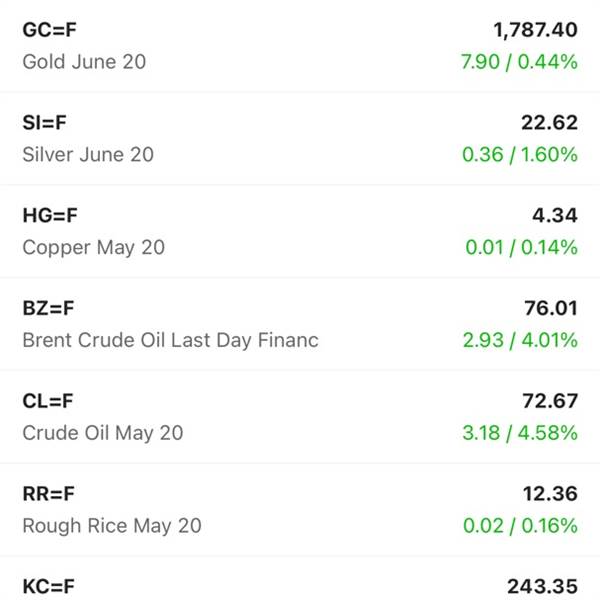Tap the 1,787.40 gold price
Screen dimensions: 600x600
pyautogui.click(x=535, y=30)
